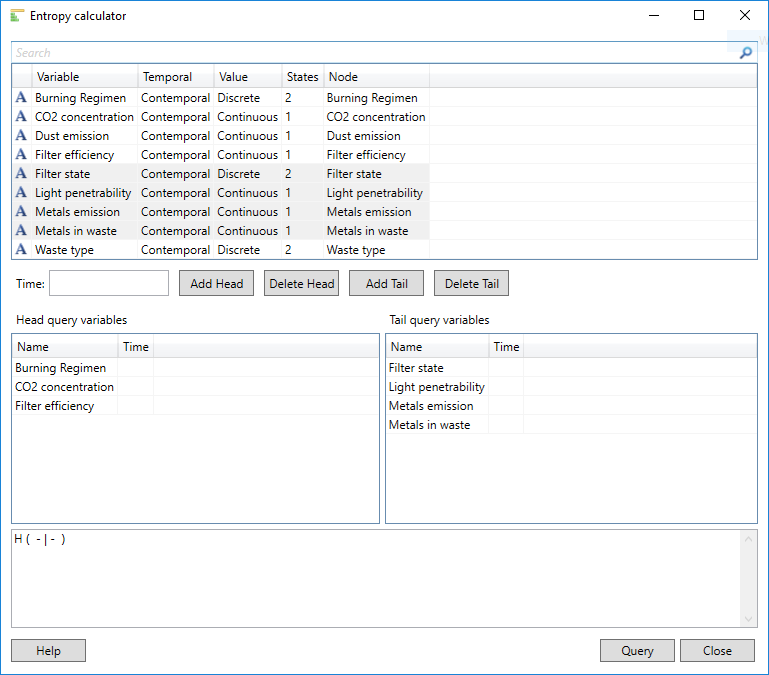Sort the list by Variable column header

[x=85, y=77]
